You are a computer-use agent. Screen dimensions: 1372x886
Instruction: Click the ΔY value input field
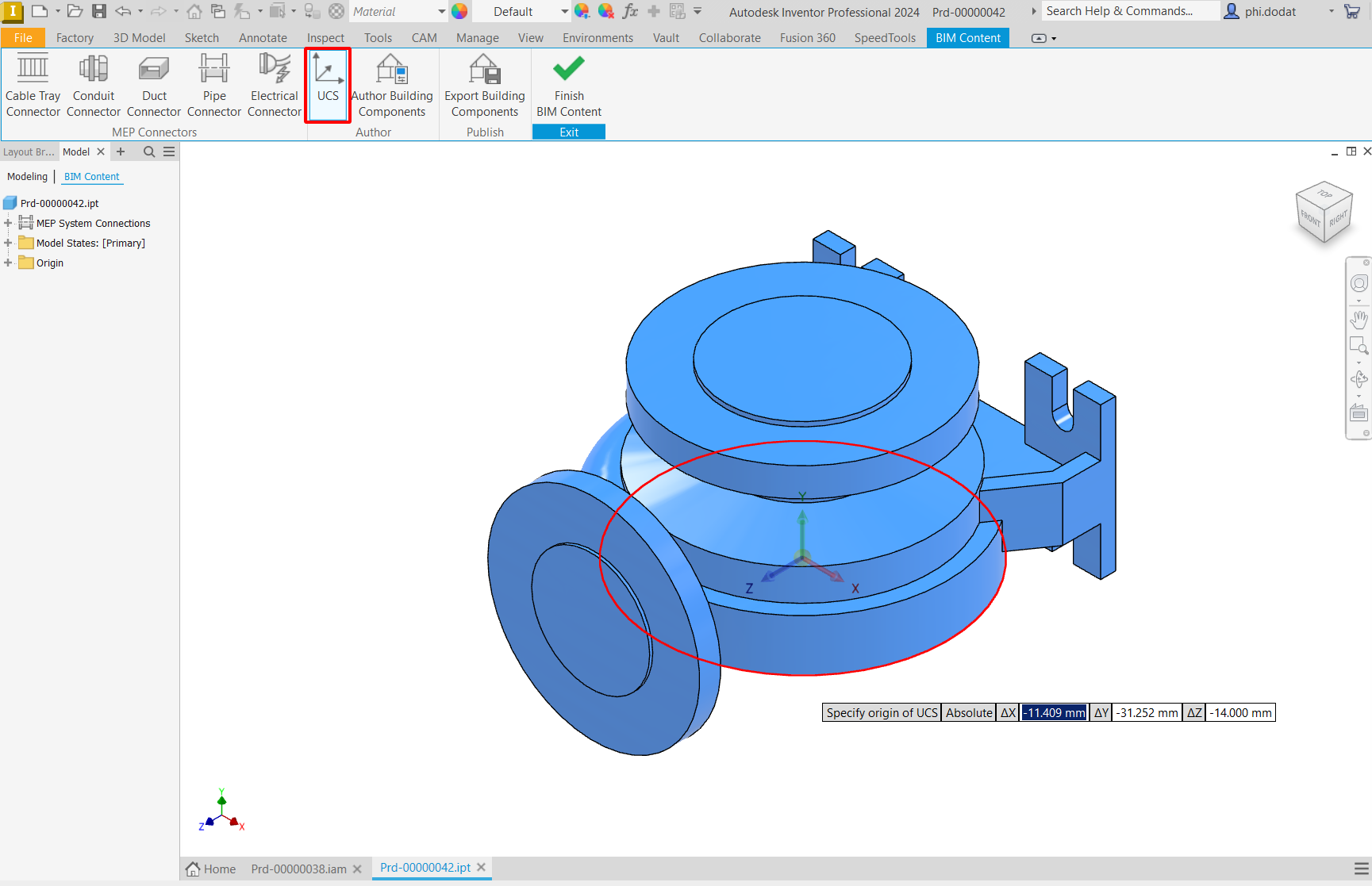(1147, 712)
